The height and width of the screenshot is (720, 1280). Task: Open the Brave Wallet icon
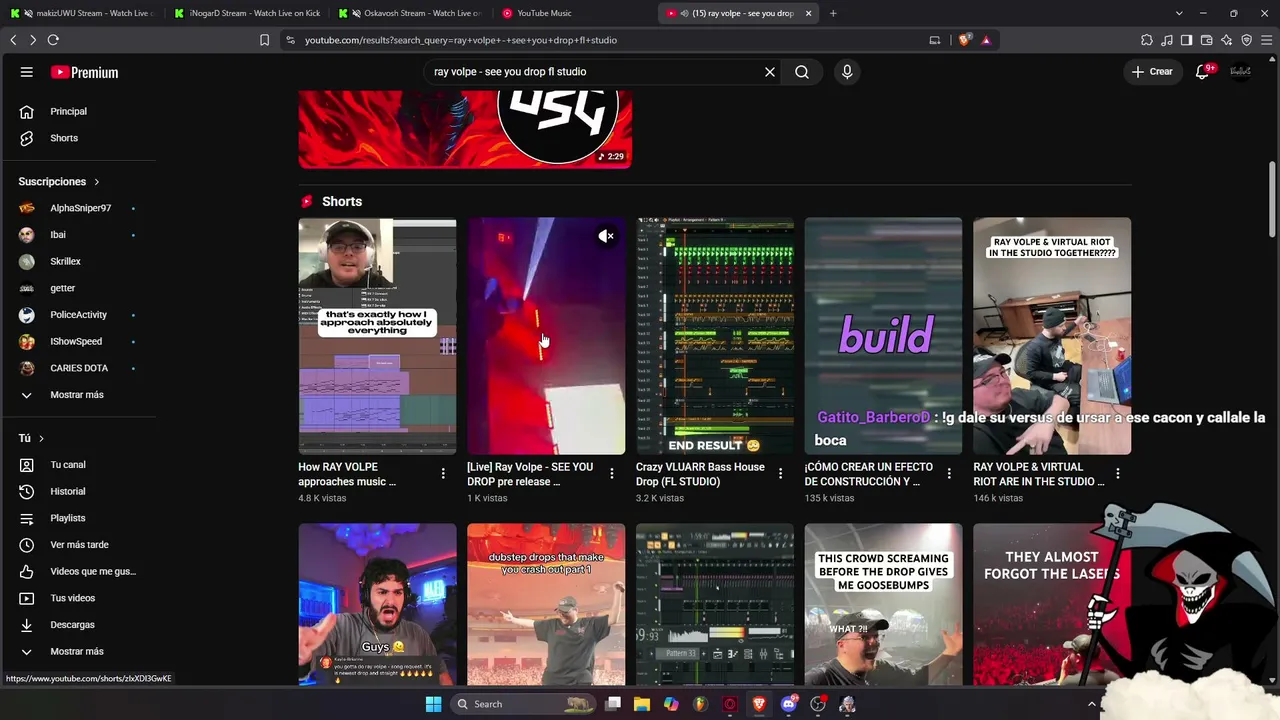click(x=1206, y=40)
